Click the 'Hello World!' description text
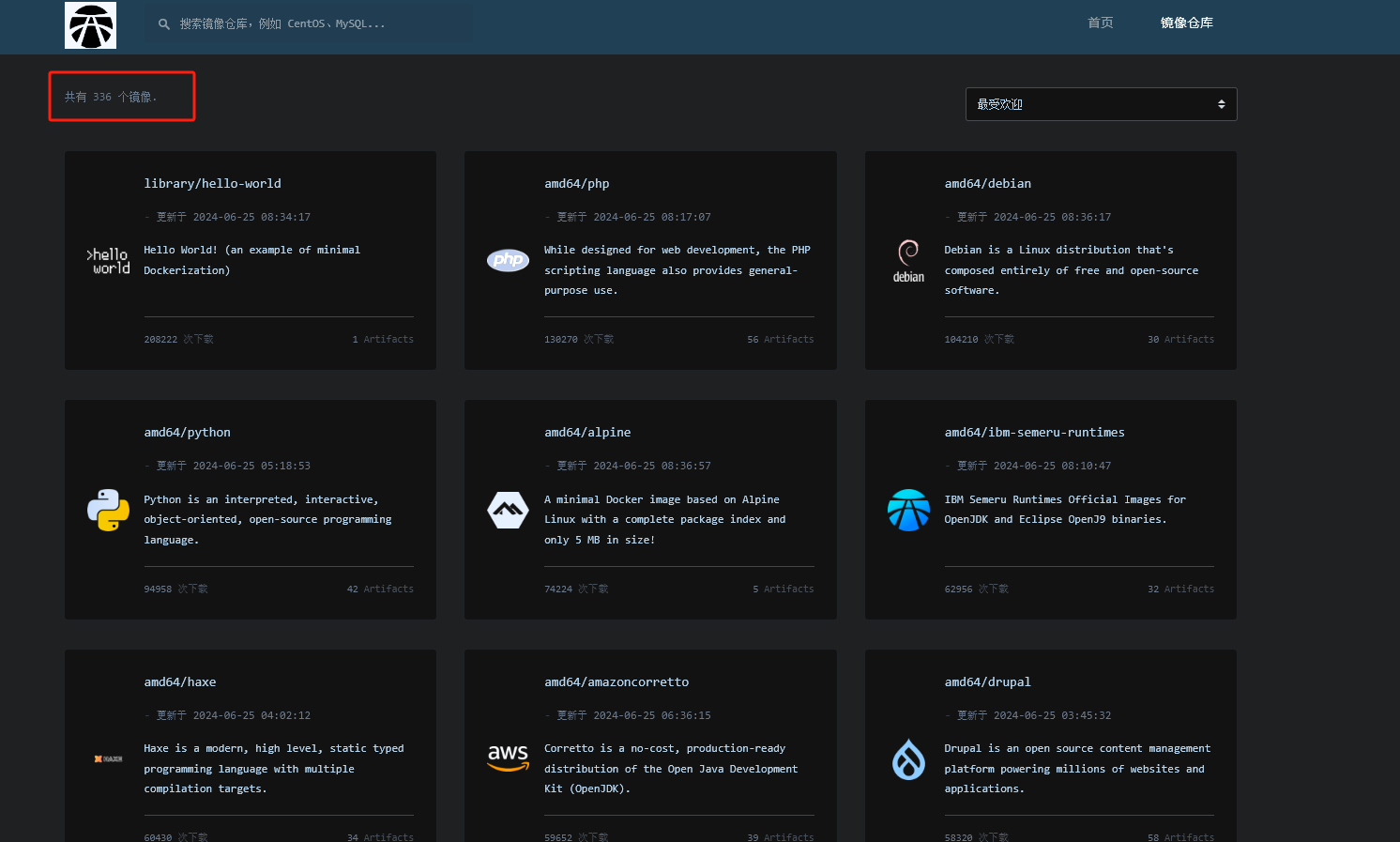Image resolution: width=1400 pixels, height=842 pixels. tap(251, 260)
